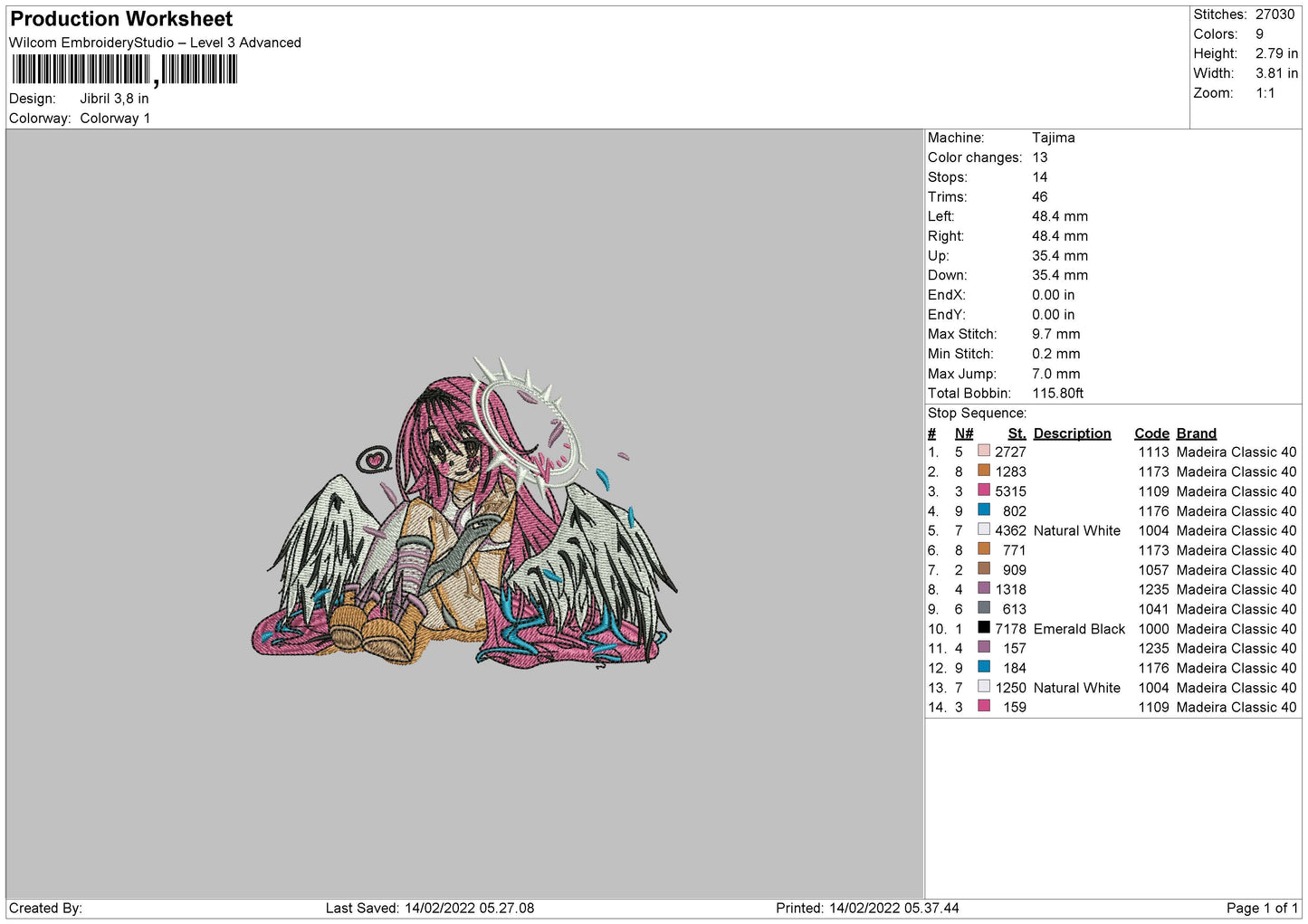Click the Page 1 of 1 footer text
Viewport: 1308px width, 924px height.
point(1261,908)
